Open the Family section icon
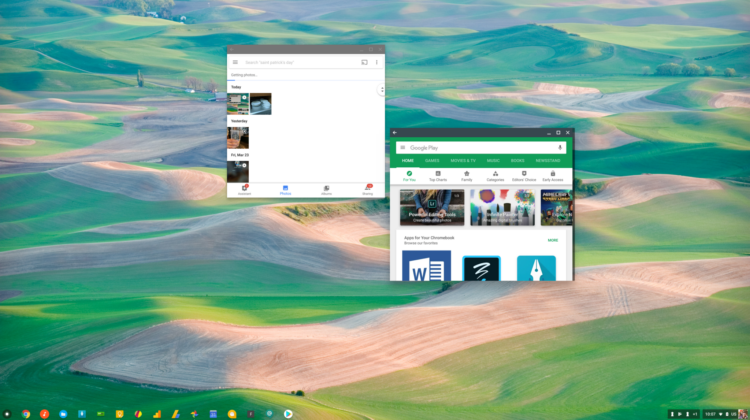 [466, 175]
